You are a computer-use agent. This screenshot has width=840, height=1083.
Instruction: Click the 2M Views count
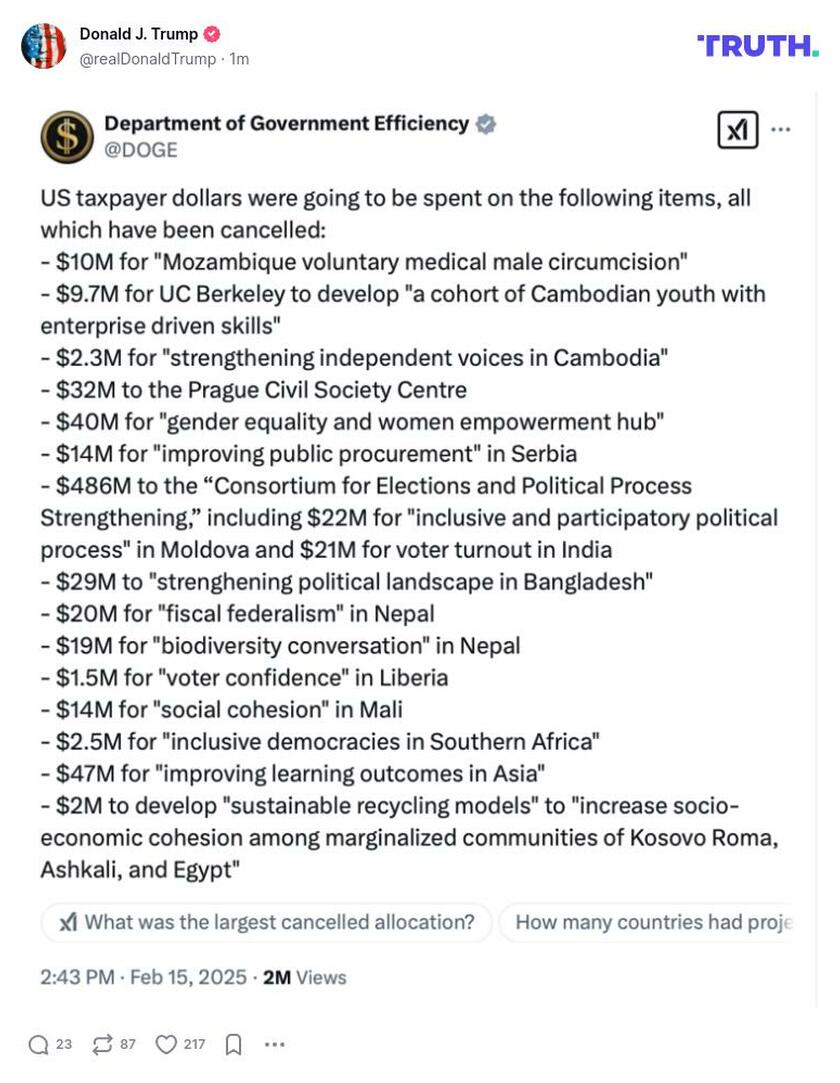(304, 977)
